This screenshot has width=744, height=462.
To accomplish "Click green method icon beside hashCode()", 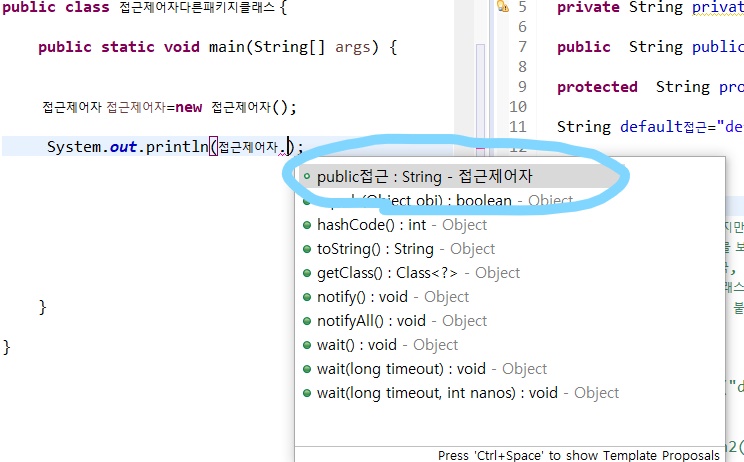I will coord(307,225).
